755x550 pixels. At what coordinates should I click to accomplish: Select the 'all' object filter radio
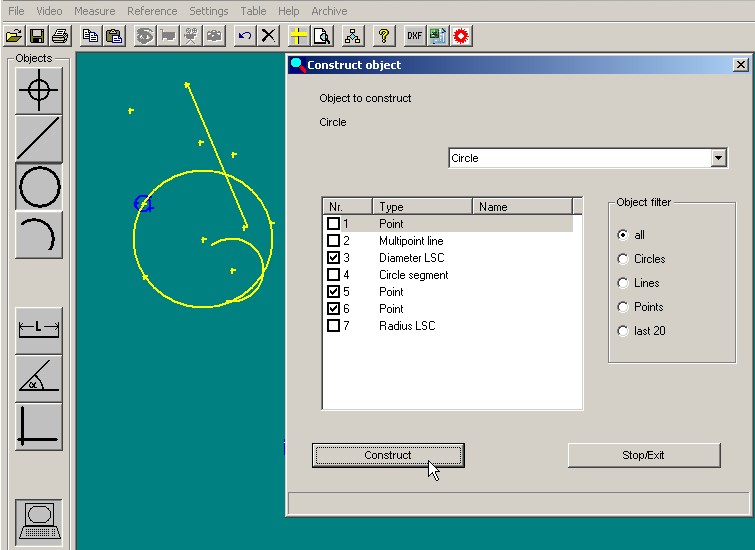click(x=623, y=235)
